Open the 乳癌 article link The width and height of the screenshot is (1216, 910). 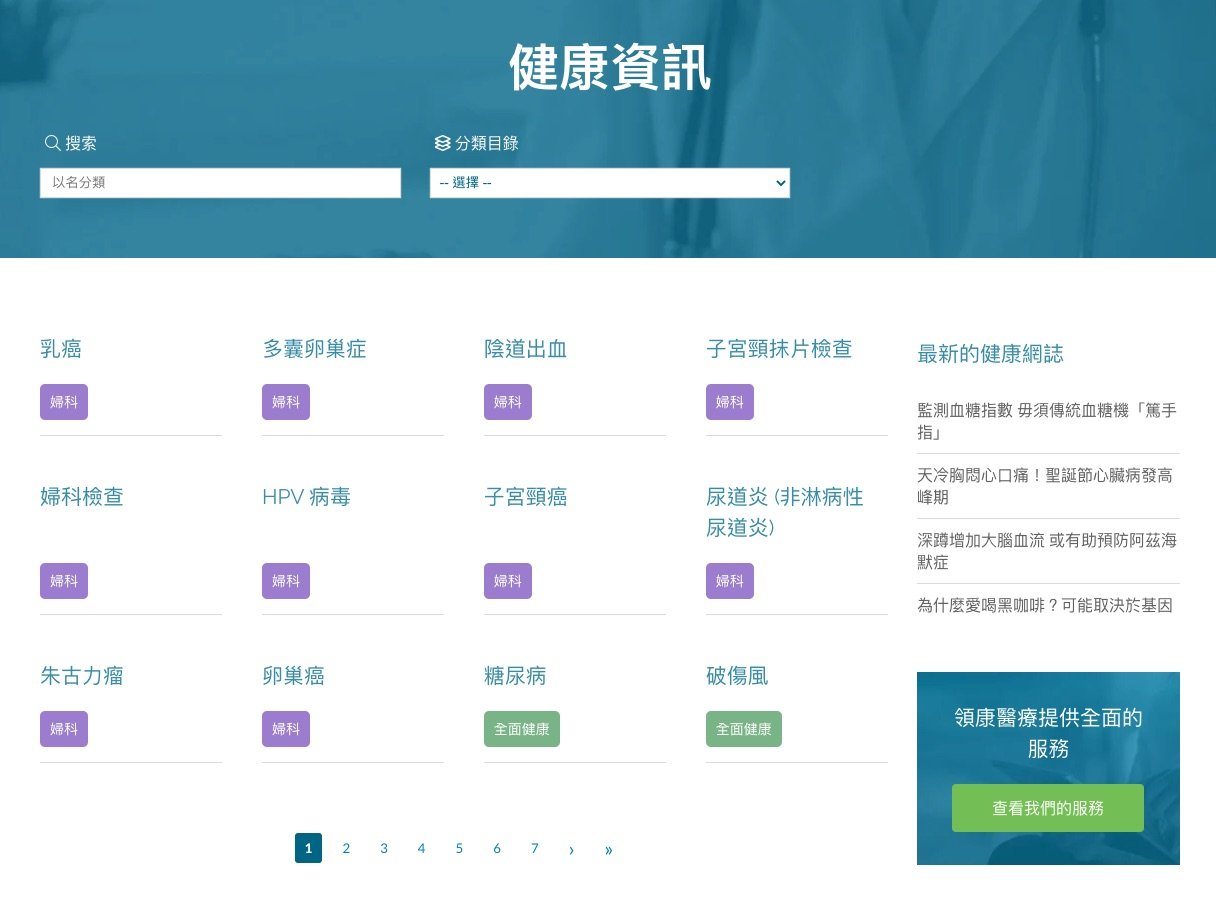tap(61, 349)
